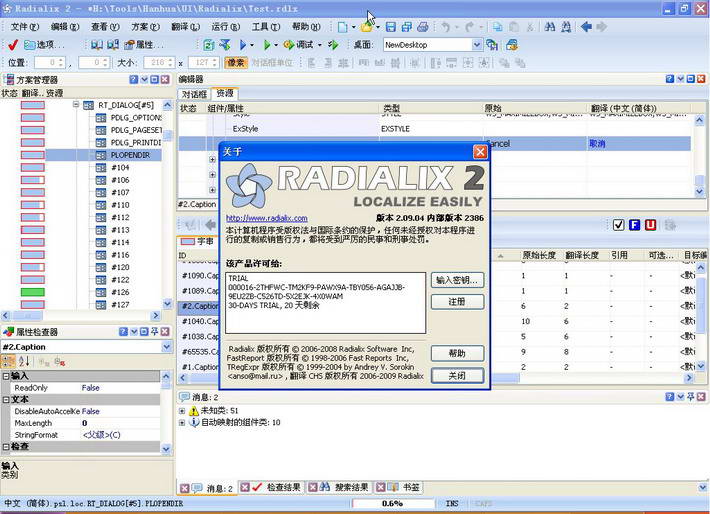The width and height of the screenshot is (710, 514).
Task: Click the desktop switch icon beside NewDesktop
Action: click(492, 45)
